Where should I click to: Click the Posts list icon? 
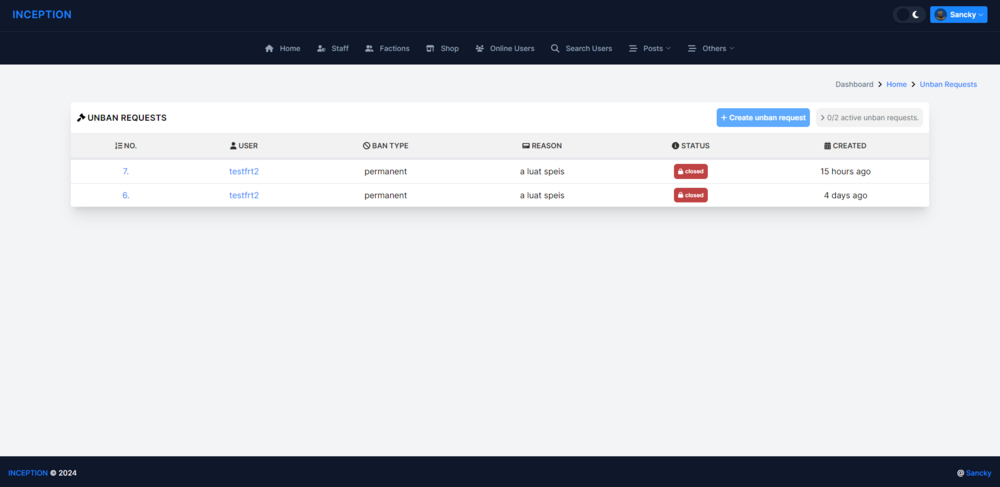point(633,48)
